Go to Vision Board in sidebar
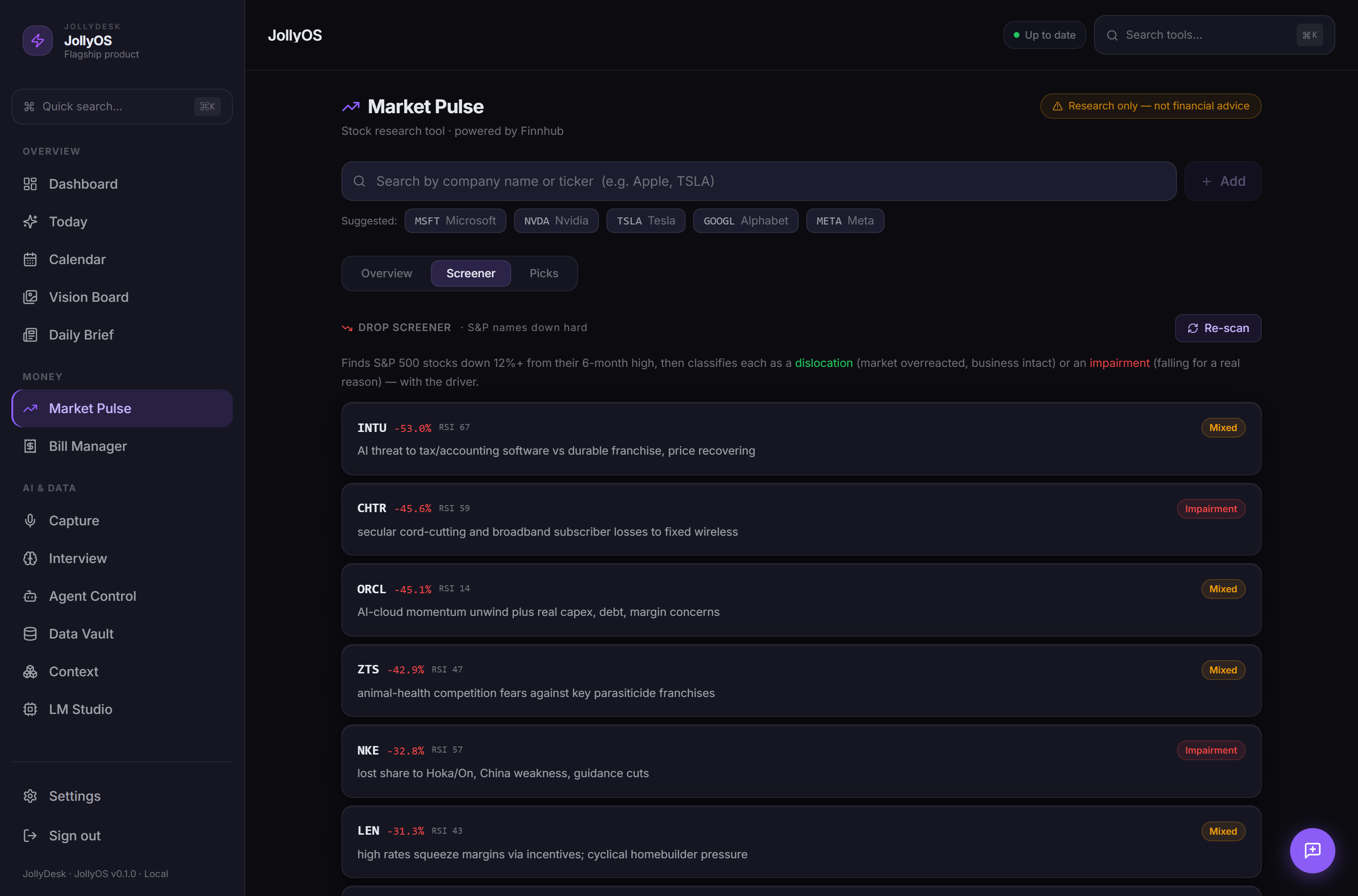This screenshot has width=1358, height=896. click(122, 297)
